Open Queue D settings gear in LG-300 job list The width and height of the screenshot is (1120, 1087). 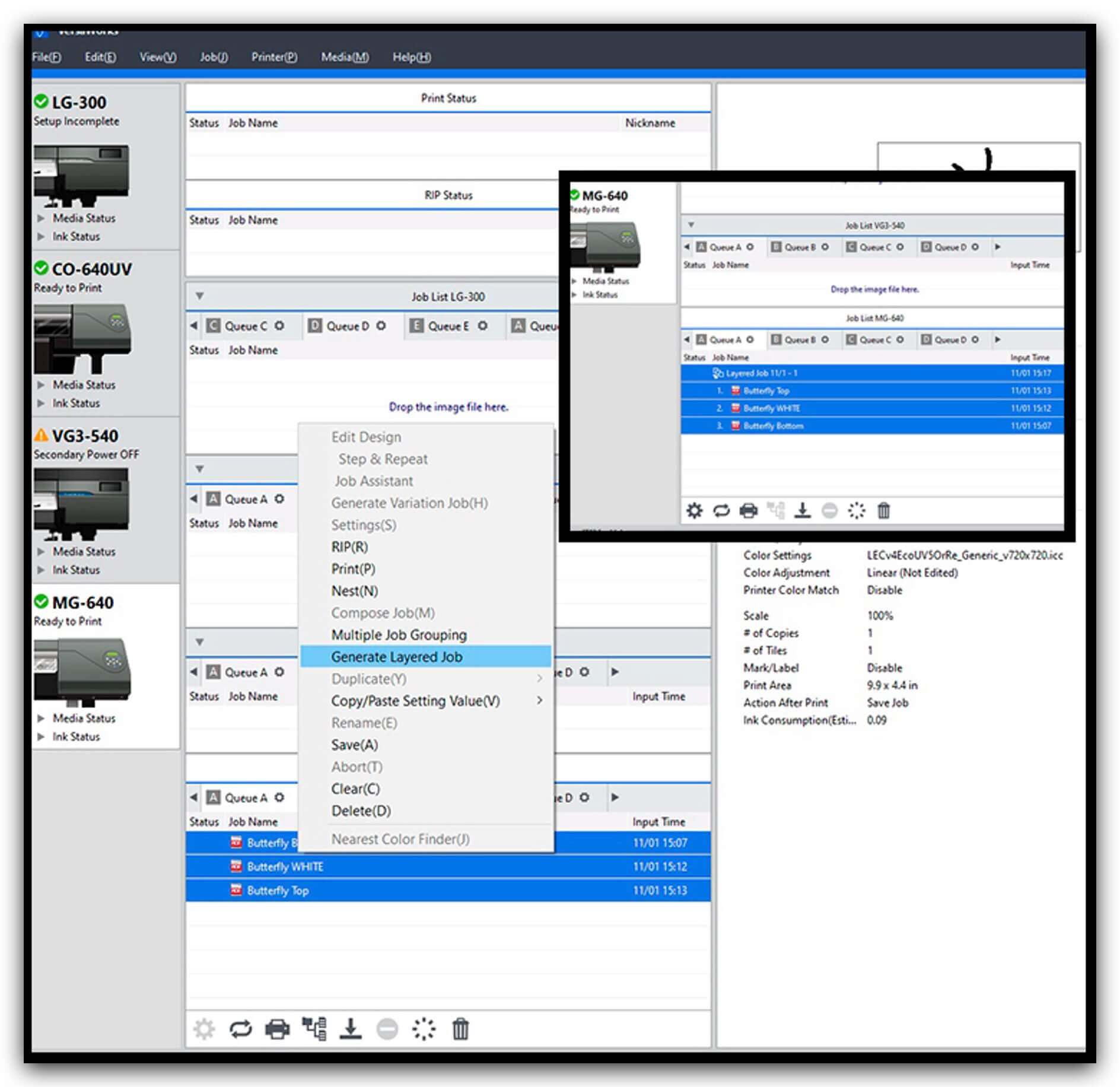click(381, 326)
